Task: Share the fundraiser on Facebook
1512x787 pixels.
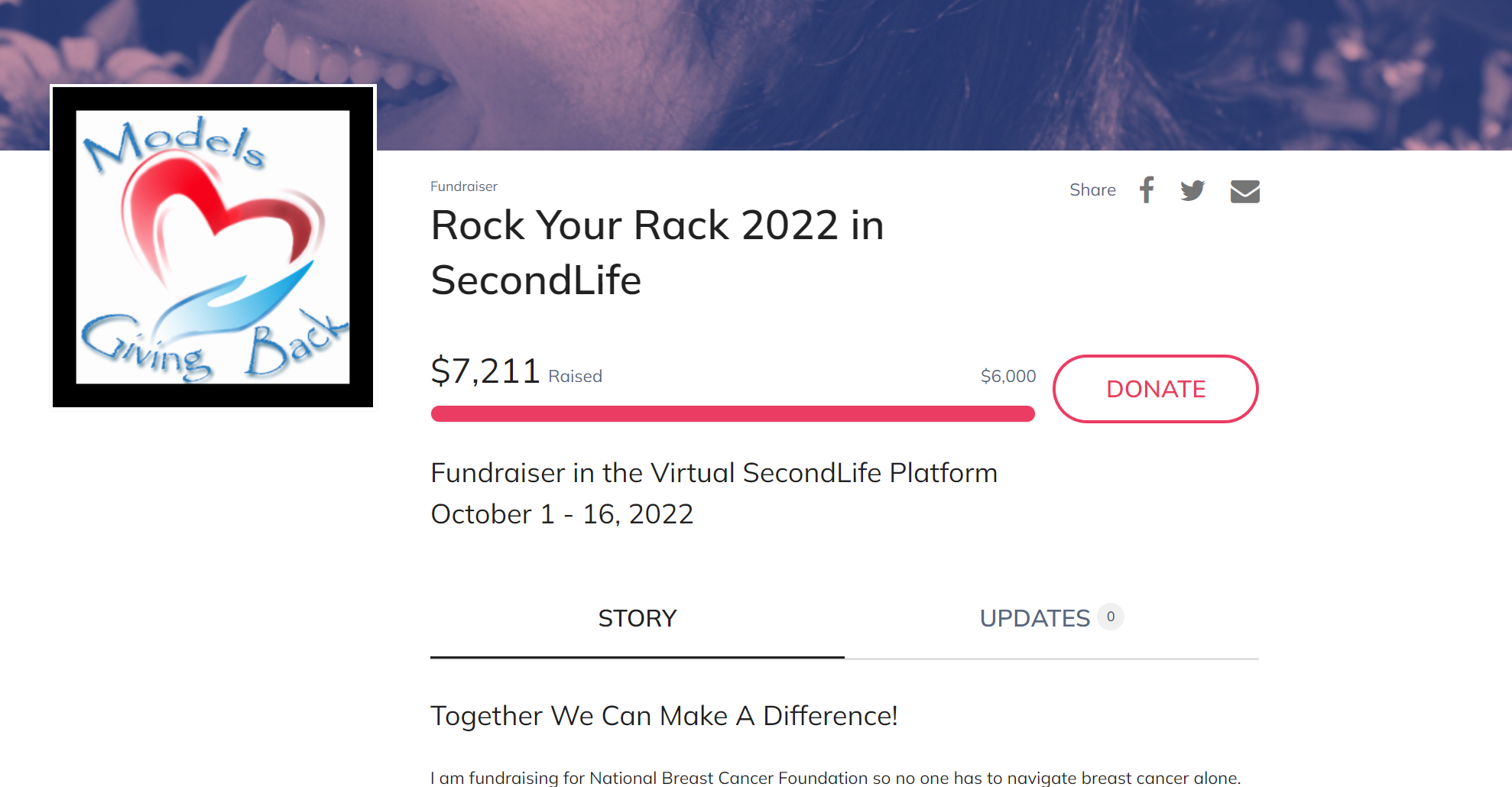Action: (1146, 190)
